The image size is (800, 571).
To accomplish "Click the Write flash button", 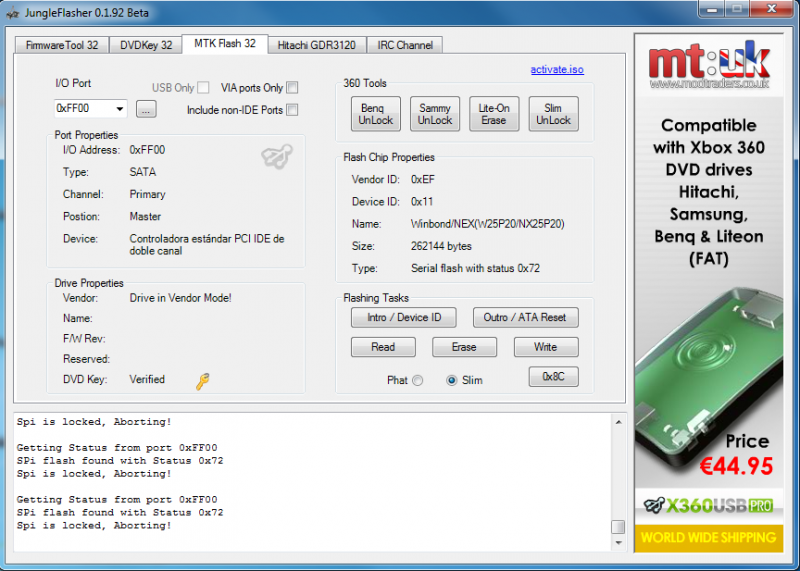I will (x=546, y=347).
